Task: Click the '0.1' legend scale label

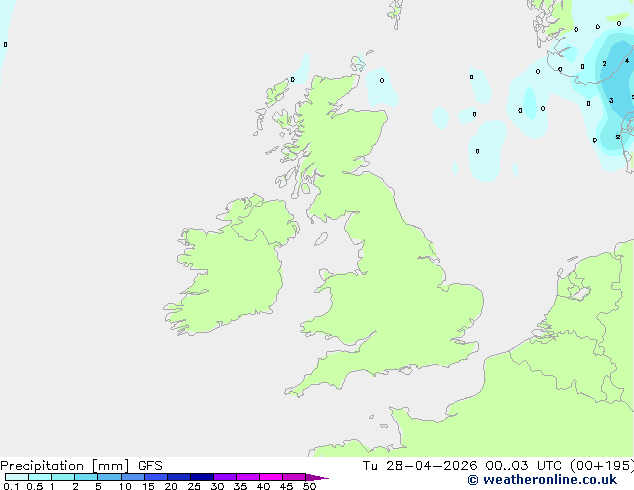Action: 11,486
